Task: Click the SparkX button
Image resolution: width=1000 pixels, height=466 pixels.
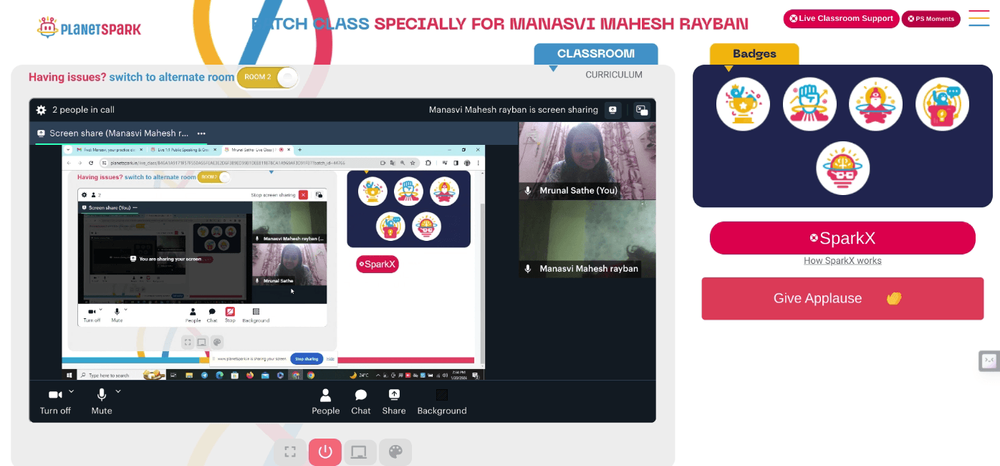Action: [x=842, y=238]
